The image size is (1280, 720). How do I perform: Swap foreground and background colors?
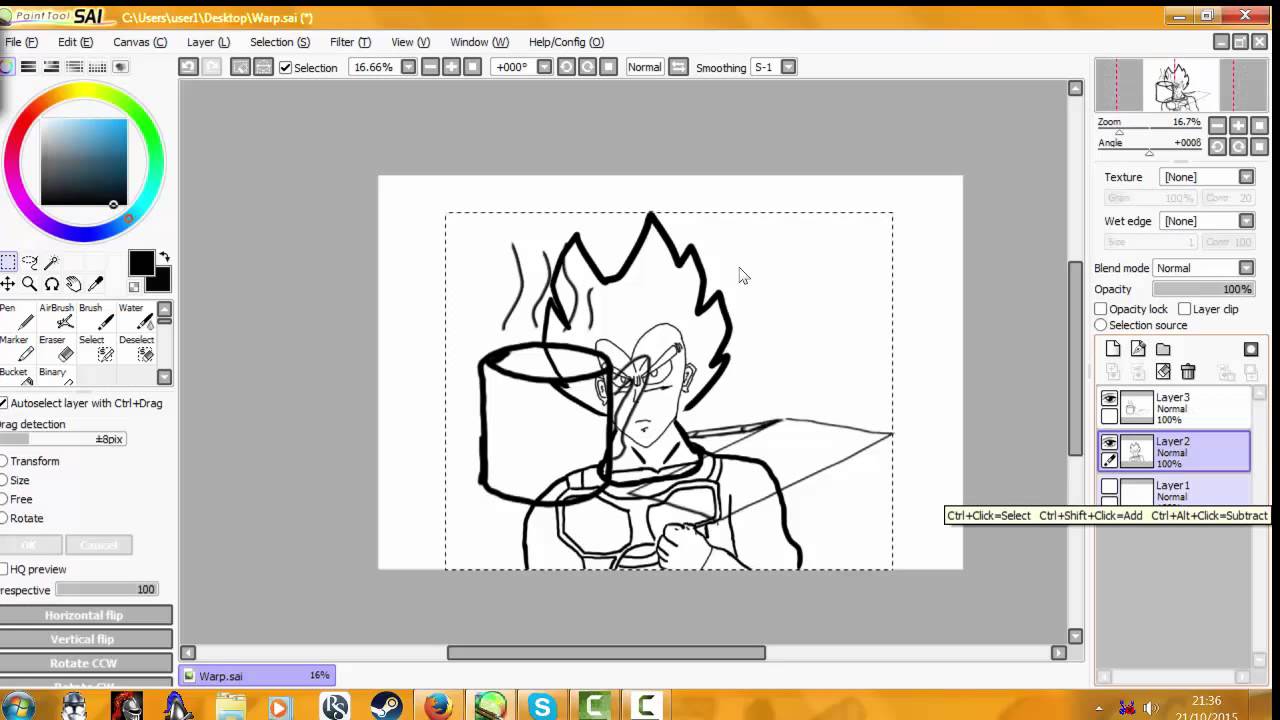click(x=164, y=257)
